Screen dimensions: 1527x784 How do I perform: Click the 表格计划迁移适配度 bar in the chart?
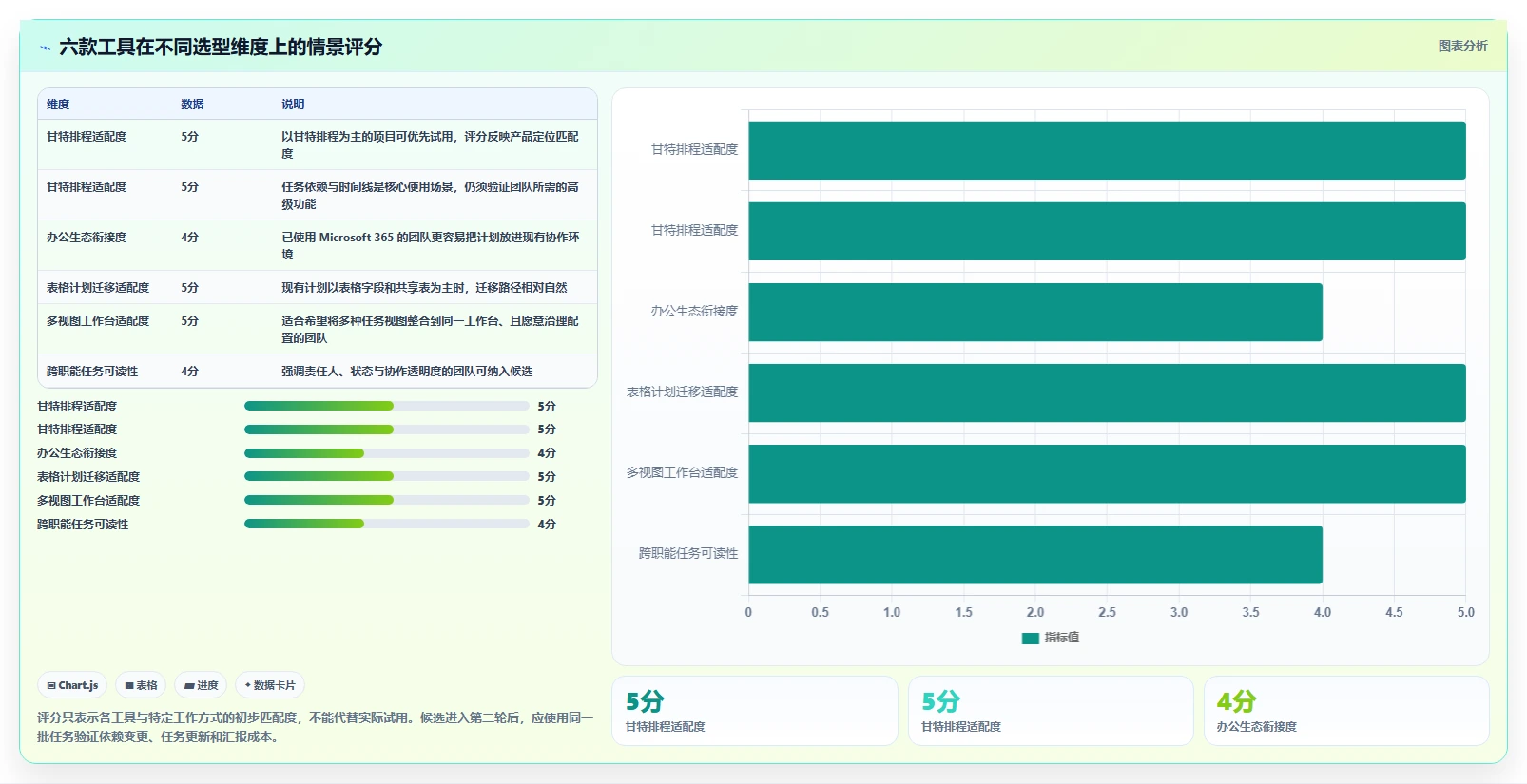1107,392
